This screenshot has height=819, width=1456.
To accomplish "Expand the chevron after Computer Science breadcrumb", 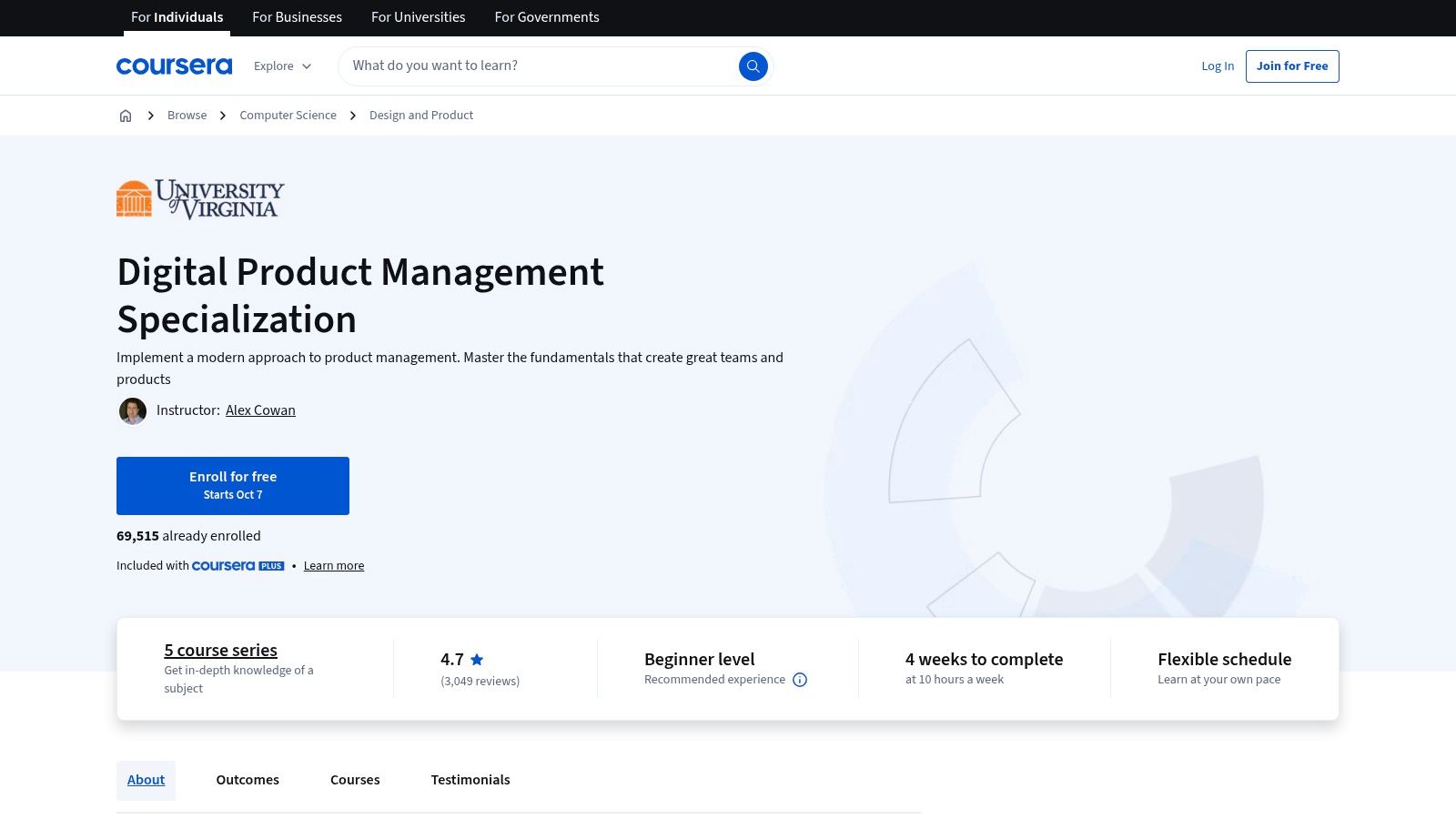I will pos(352,116).
